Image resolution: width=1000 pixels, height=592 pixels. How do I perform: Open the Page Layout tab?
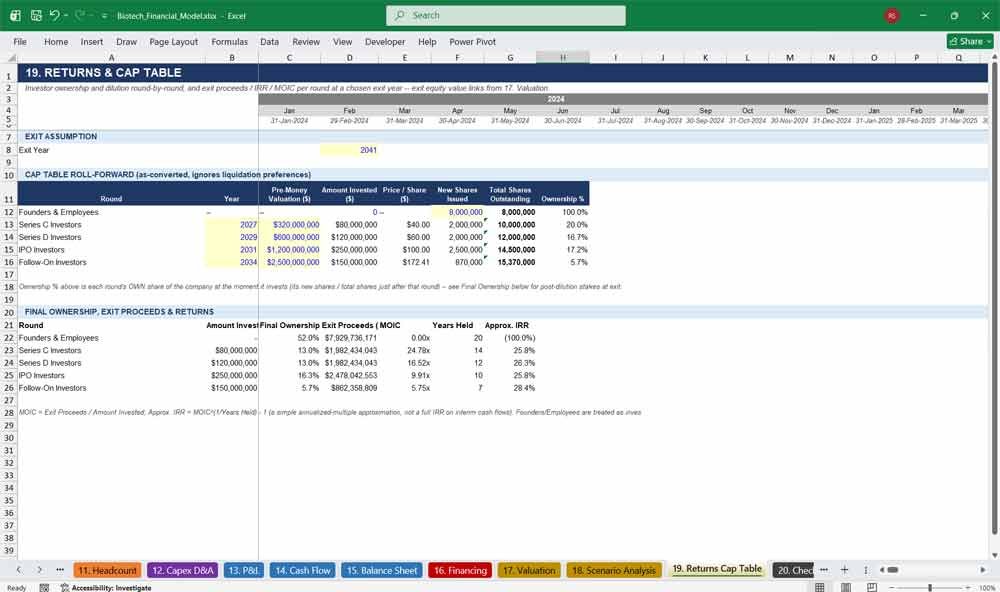click(173, 41)
